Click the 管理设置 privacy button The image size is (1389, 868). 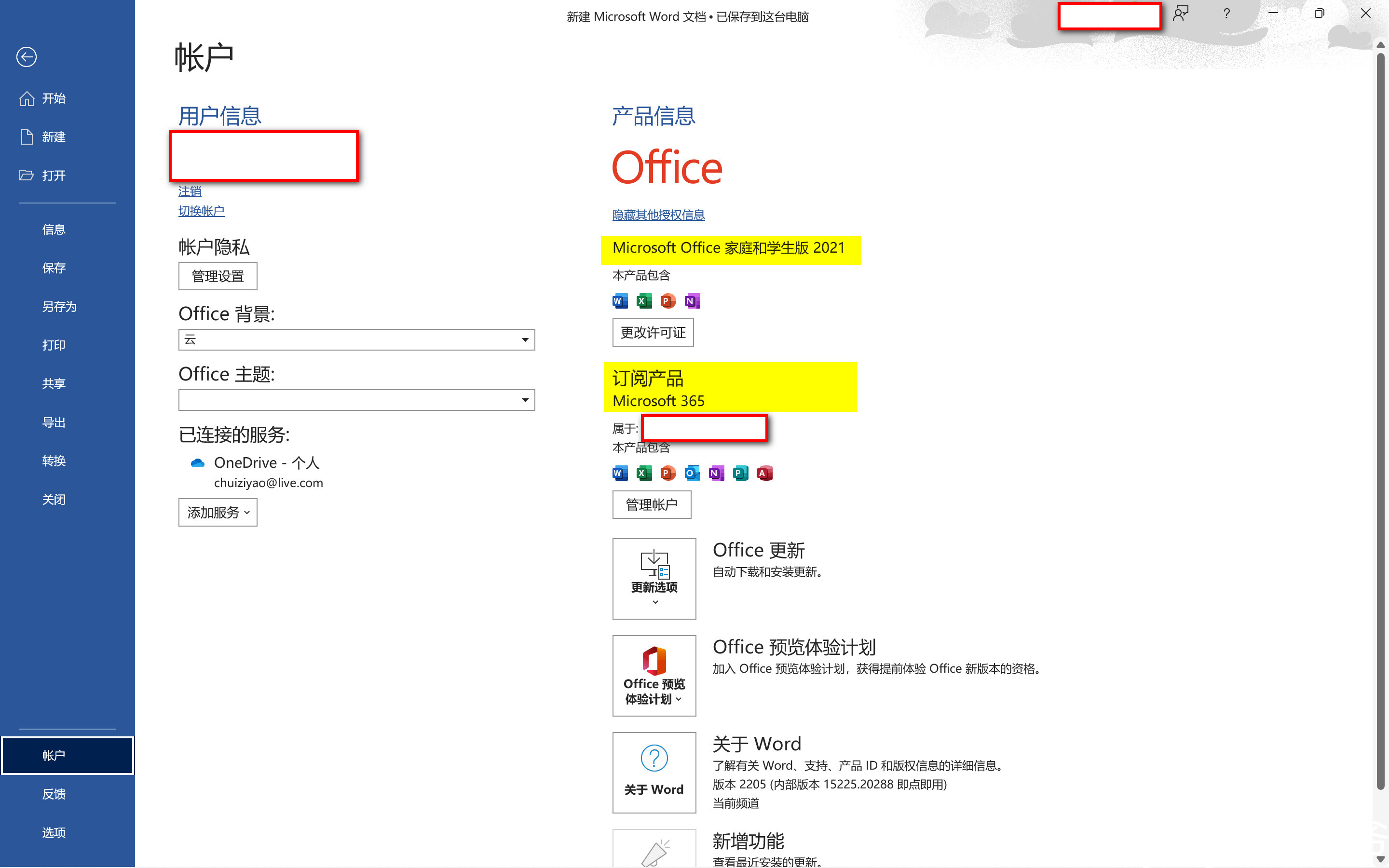[x=218, y=276]
